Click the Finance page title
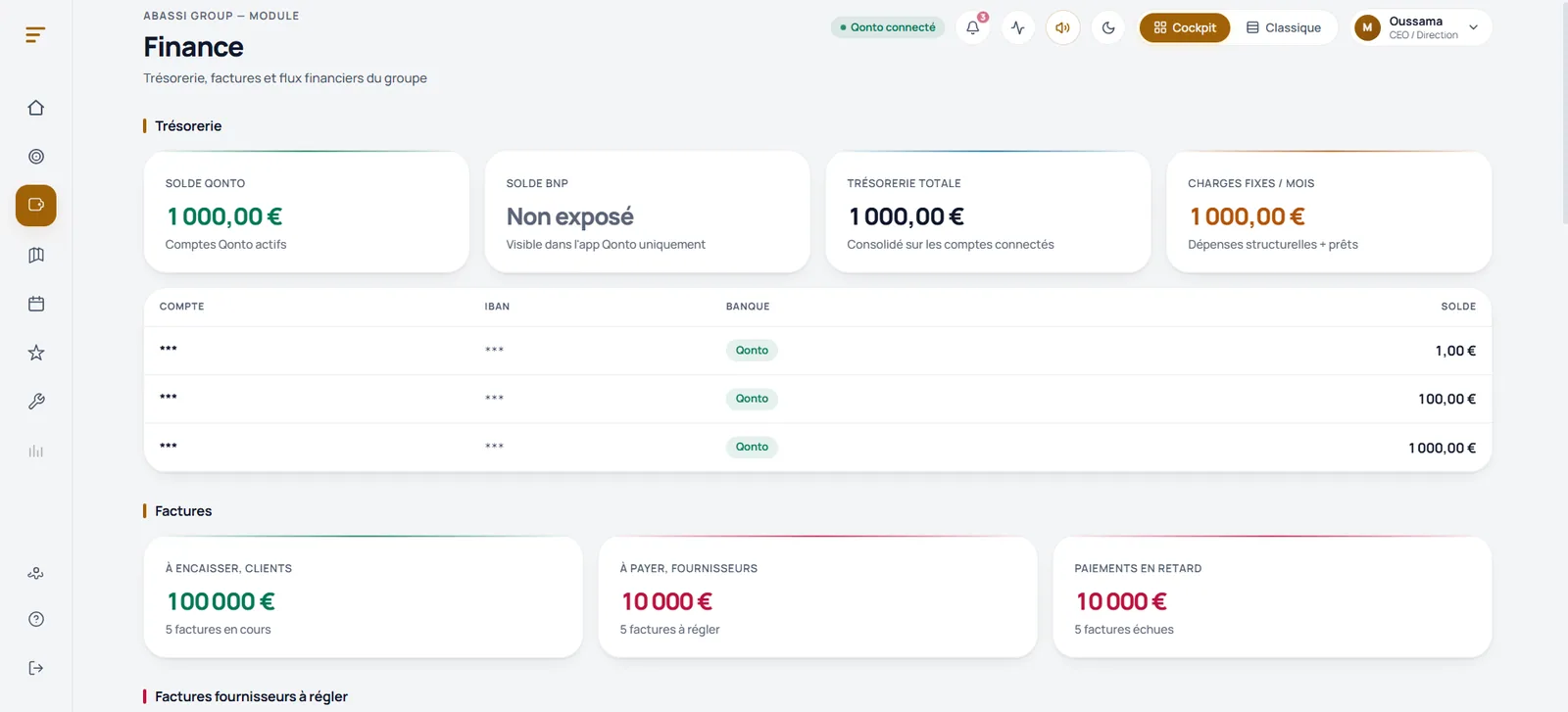1568x712 pixels. (x=194, y=47)
